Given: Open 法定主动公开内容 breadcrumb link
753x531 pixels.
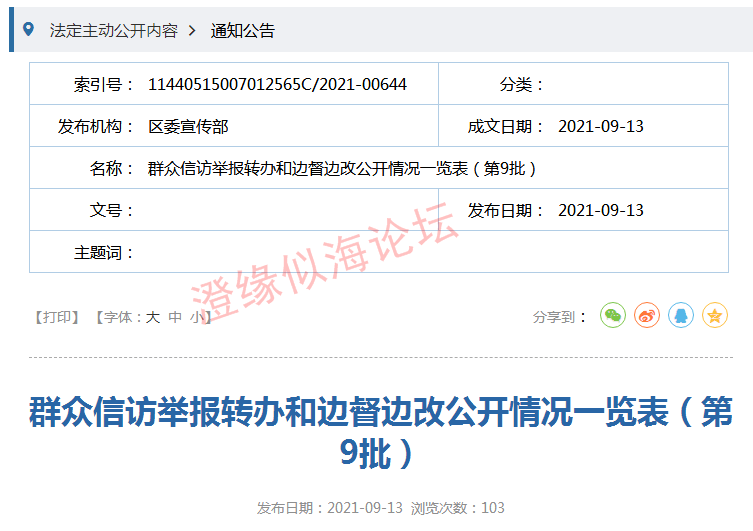Looking at the screenshot, I should point(113,31).
